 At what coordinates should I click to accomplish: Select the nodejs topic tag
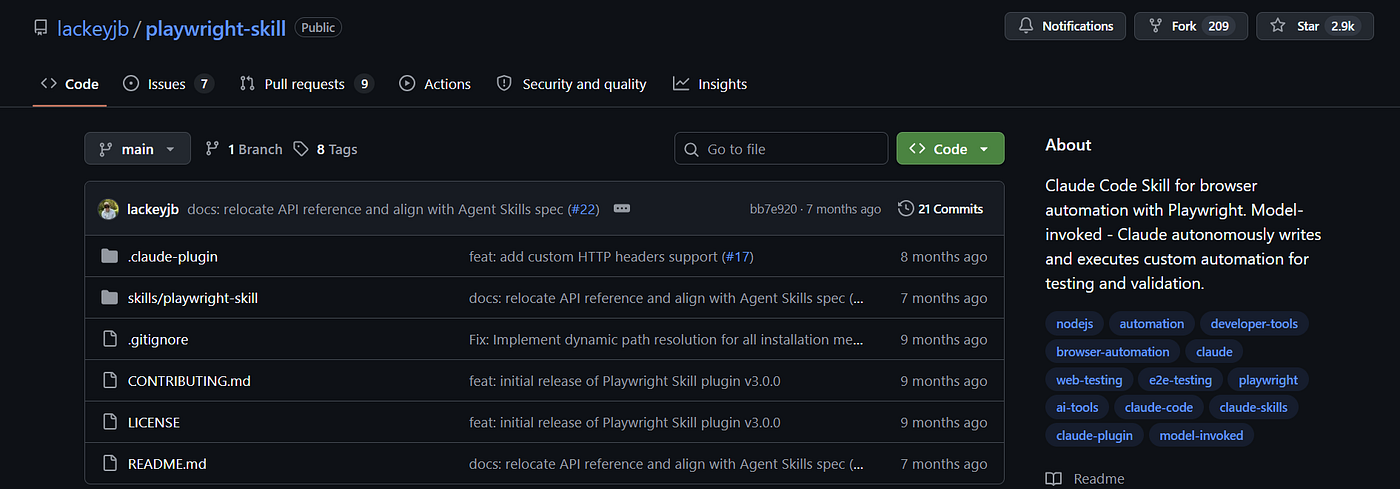pyautogui.click(x=1075, y=324)
